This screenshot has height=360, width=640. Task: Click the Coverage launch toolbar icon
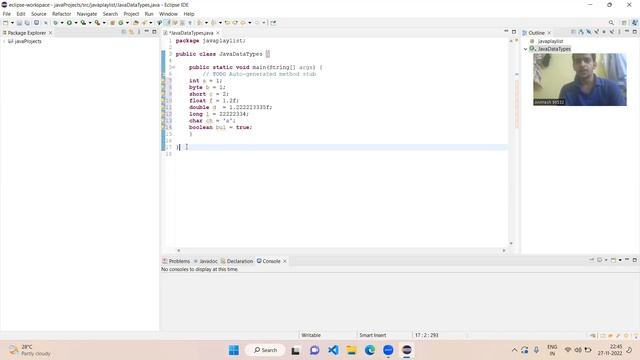[83, 23]
